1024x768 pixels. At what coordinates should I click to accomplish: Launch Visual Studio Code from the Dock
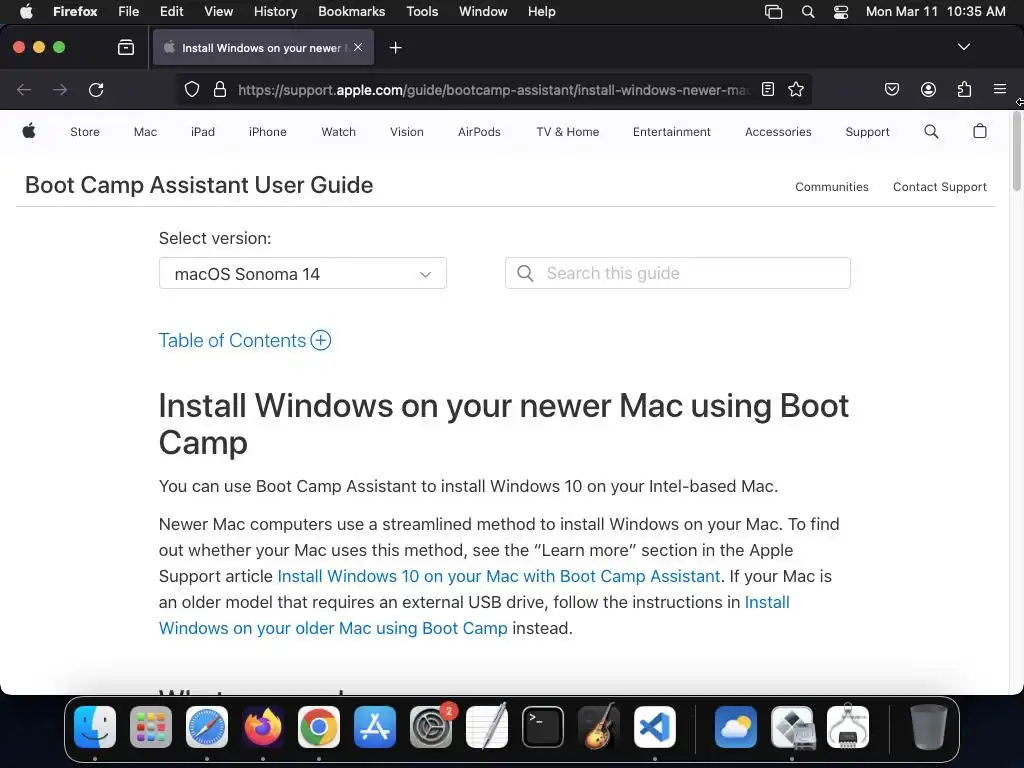coord(655,727)
